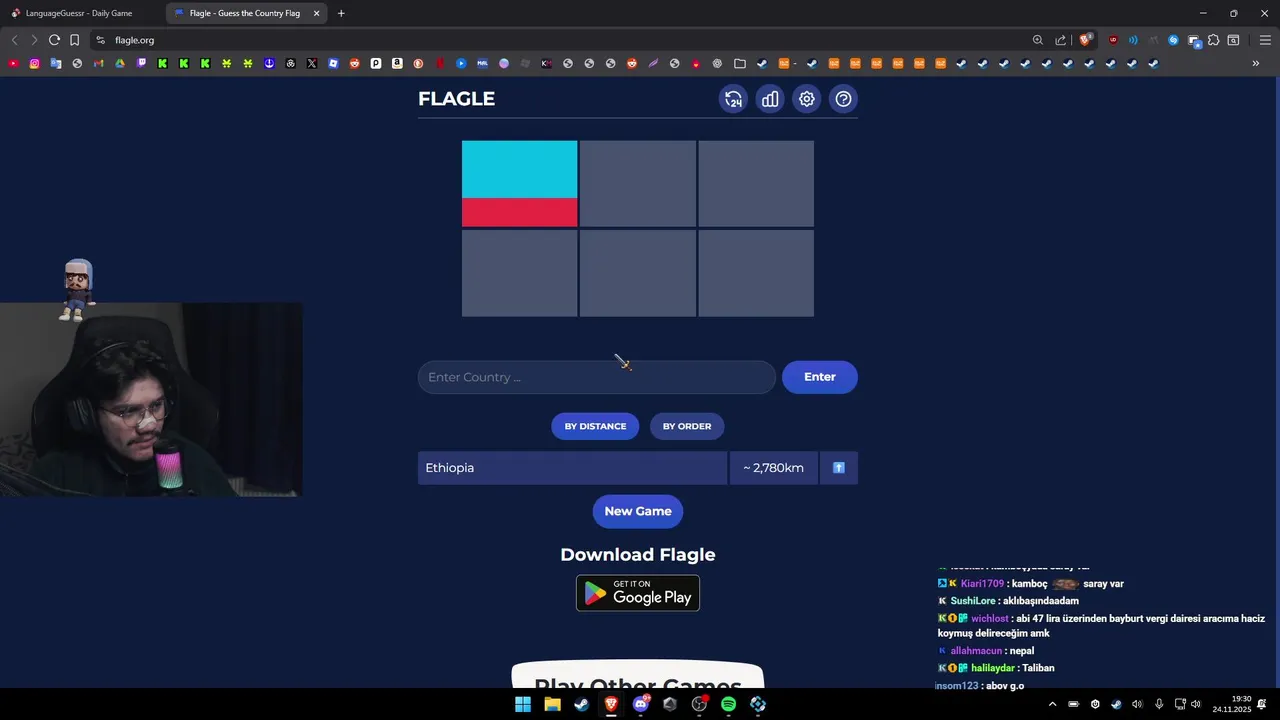The width and height of the screenshot is (1280, 720).
Task: Open the X (Twitter) bookmark icon
Action: tap(312, 63)
